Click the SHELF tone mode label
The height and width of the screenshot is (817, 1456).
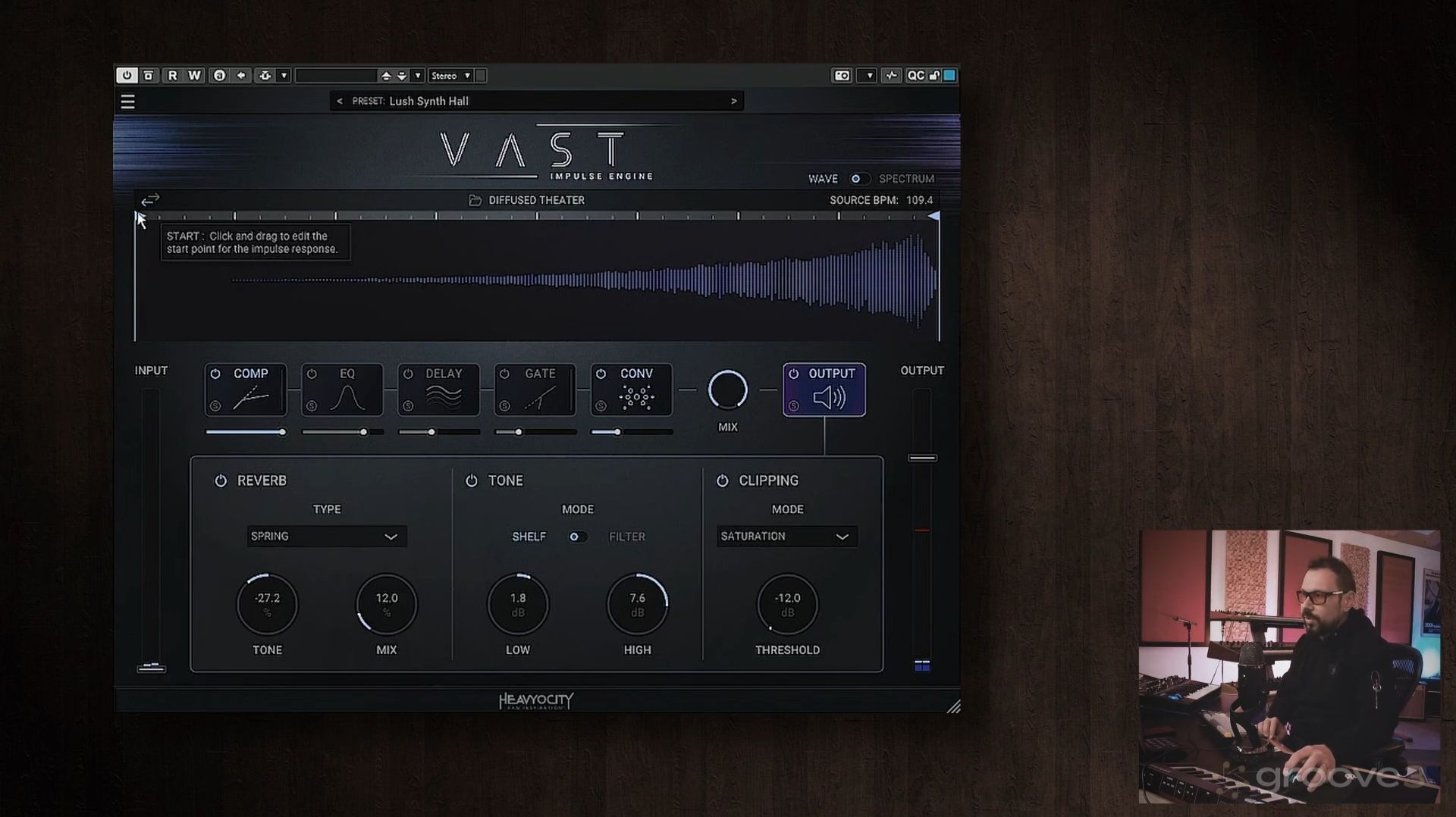click(529, 537)
